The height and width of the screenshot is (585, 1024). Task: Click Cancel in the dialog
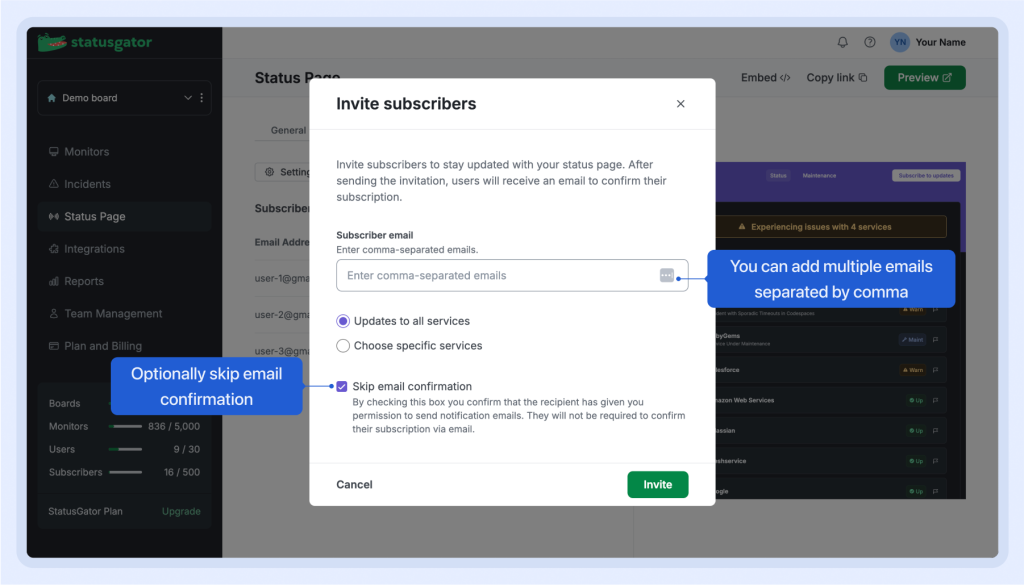354,484
